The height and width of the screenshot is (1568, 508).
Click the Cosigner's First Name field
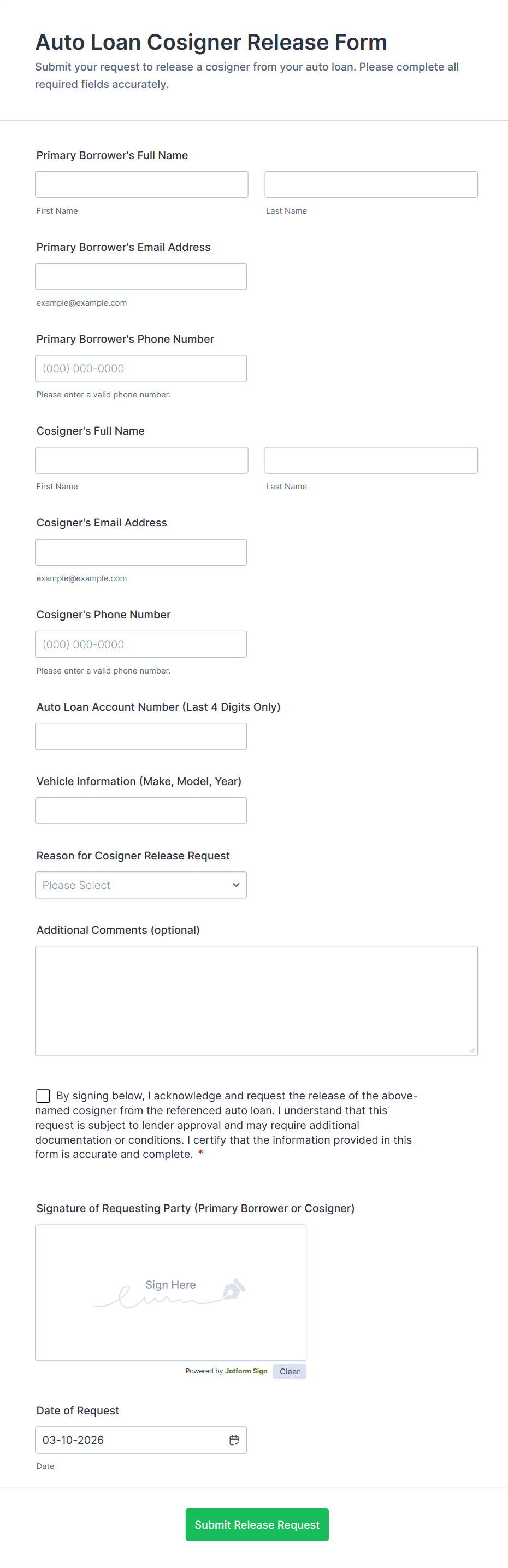coord(141,460)
